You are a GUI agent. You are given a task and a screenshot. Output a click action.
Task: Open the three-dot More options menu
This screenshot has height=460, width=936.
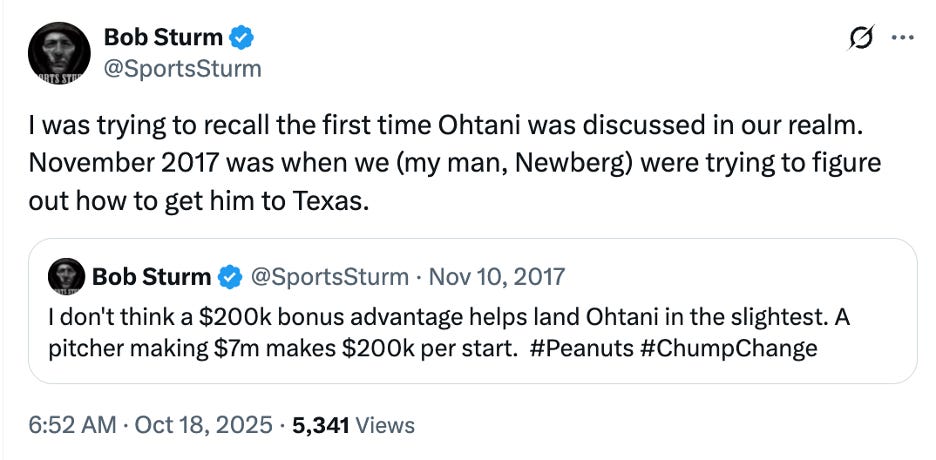pos(902,39)
